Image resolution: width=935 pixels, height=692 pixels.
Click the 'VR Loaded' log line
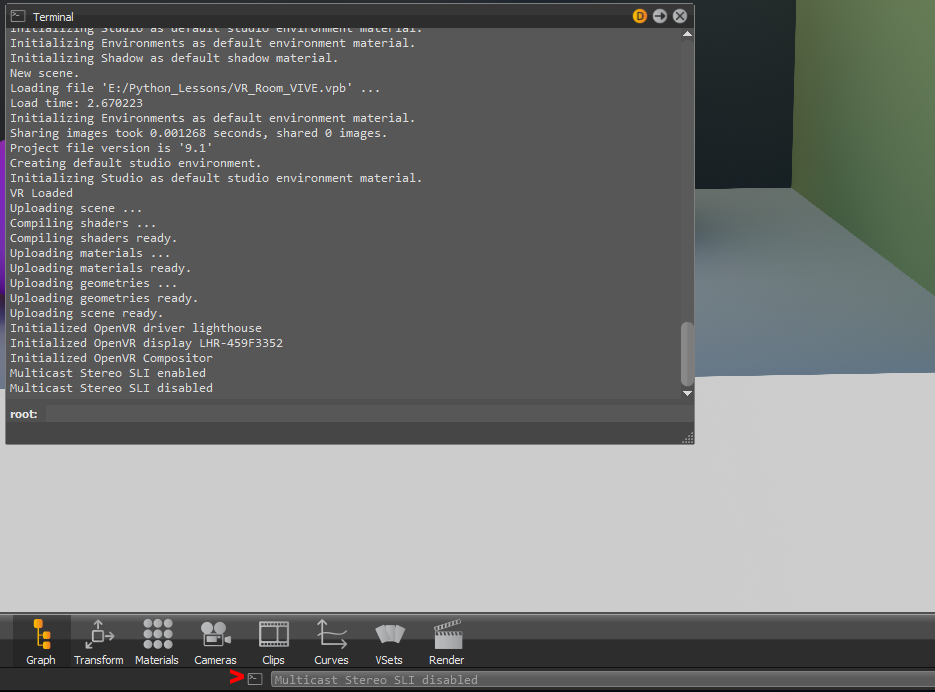[x=41, y=193]
